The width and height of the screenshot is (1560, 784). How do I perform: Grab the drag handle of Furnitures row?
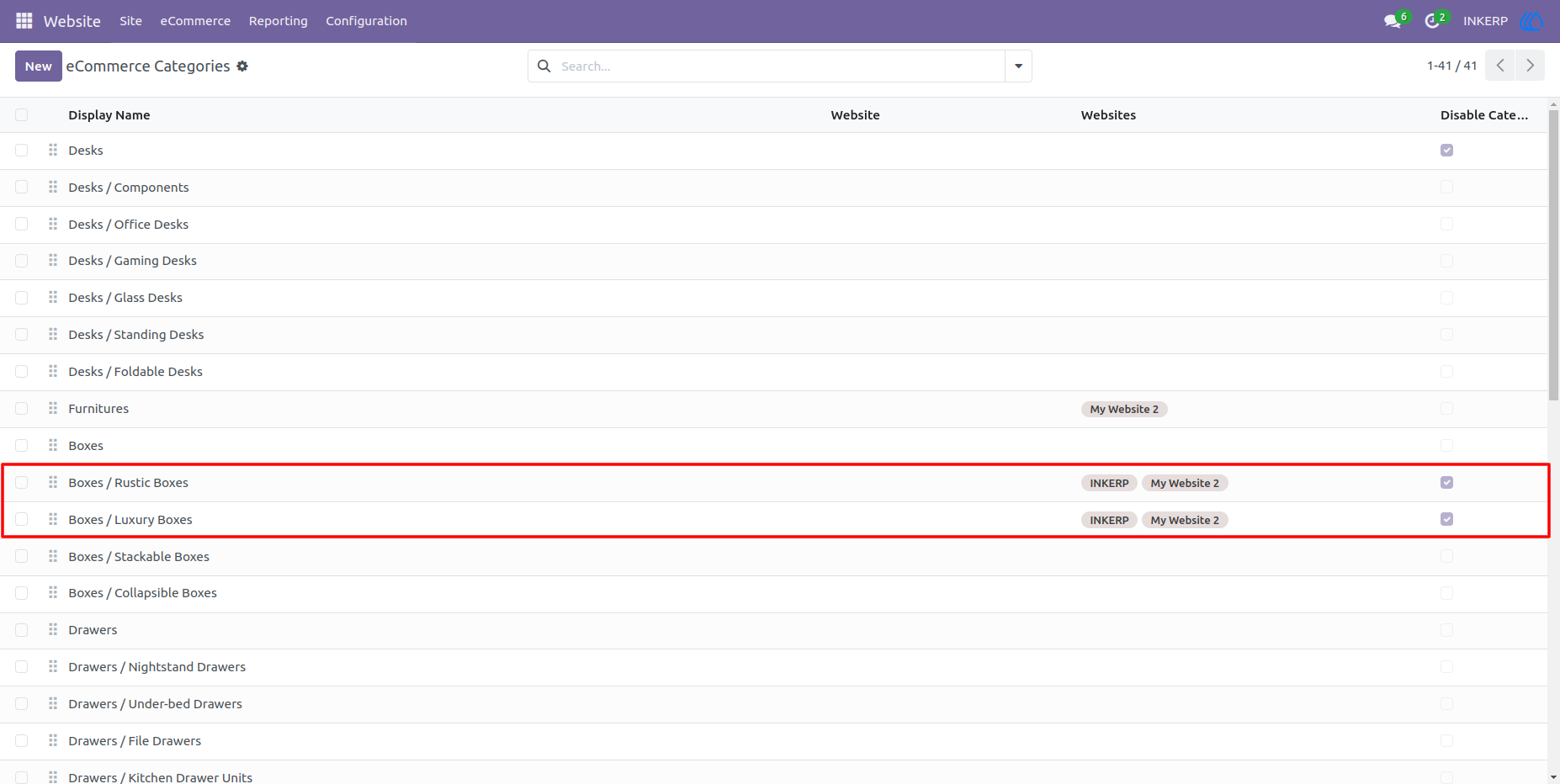(x=53, y=408)
